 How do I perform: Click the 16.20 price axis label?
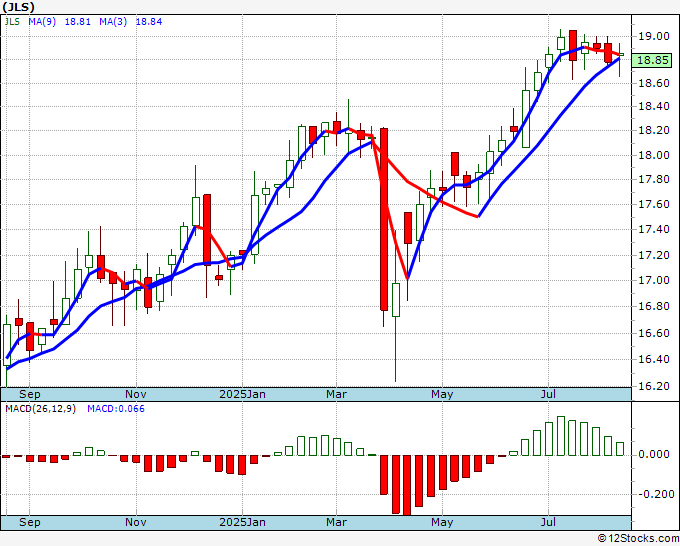(x=654, y=386)
